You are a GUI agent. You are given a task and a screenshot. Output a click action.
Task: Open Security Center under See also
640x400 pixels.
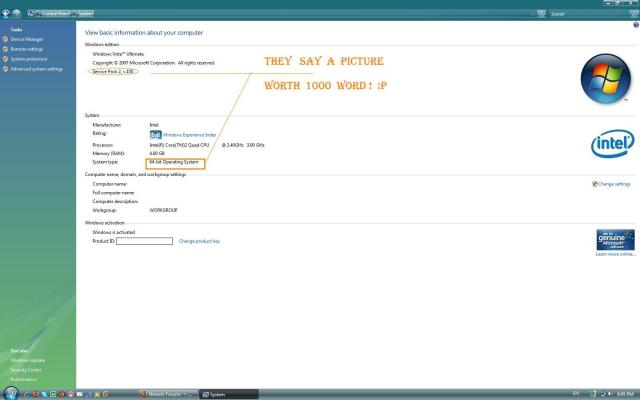coord(26,370)
